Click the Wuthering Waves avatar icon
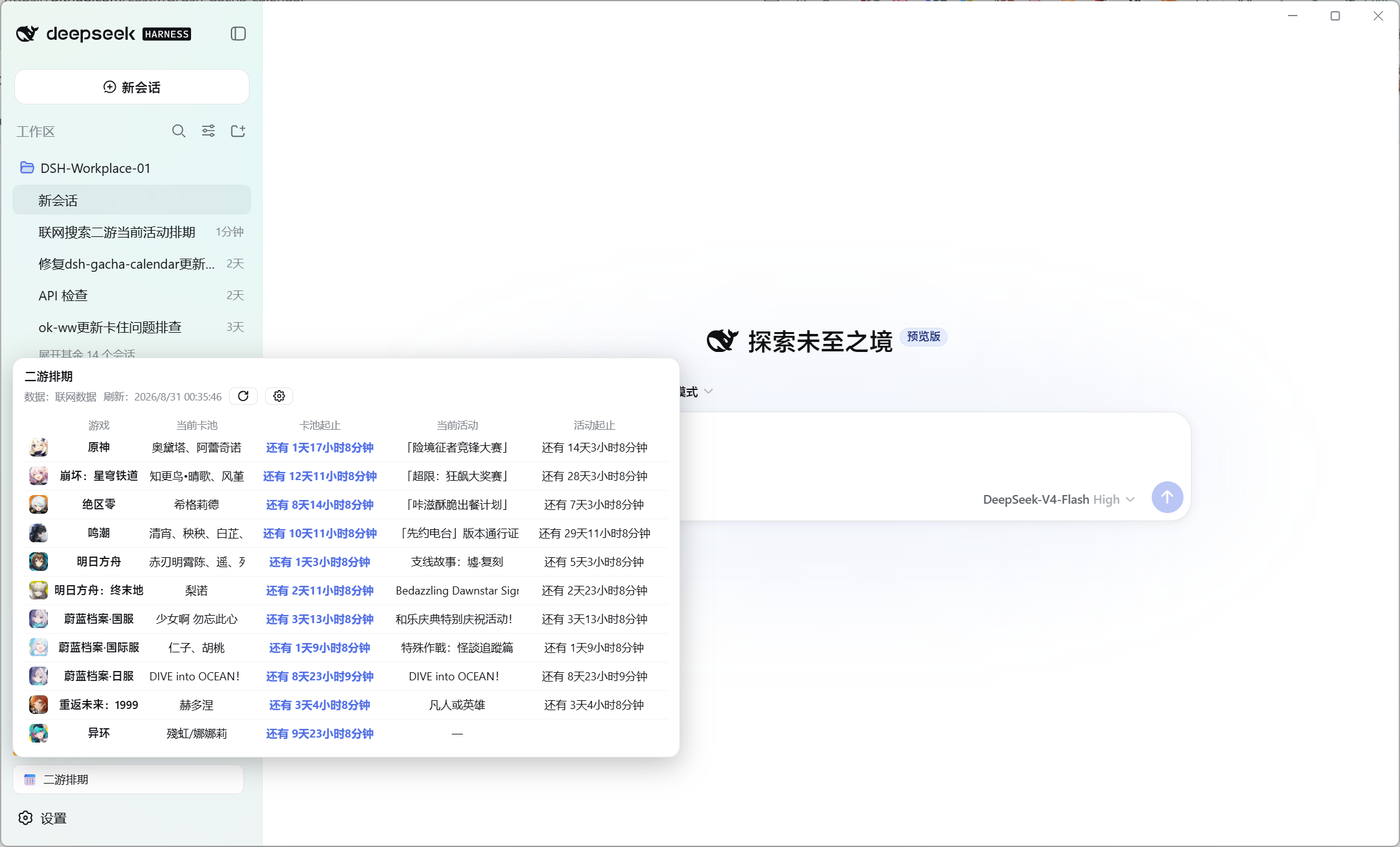Image resolution: width=1400 pixels, height=847 pixels. (x=39, y=533)
